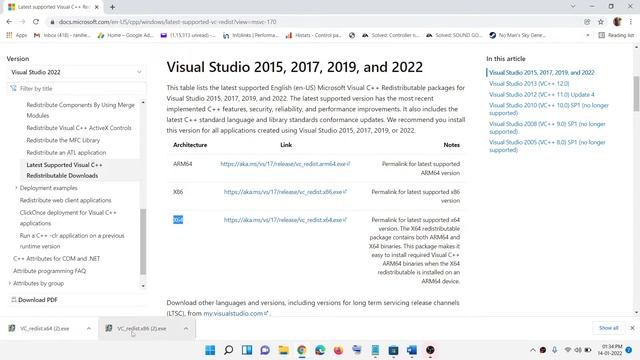
Task: Jump to Visual Studio 2010 SP1 section
Action: 549,109
